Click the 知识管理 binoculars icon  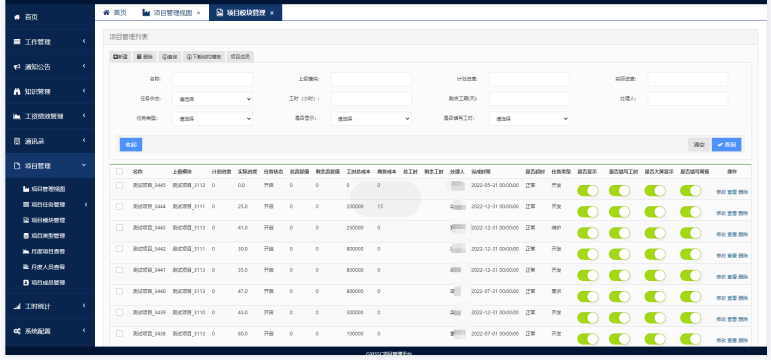click(17, 91)
